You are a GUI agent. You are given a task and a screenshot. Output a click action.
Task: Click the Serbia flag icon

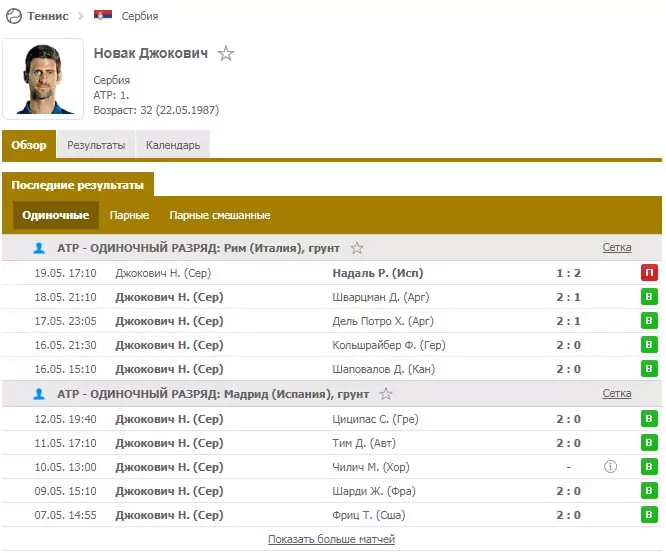tap(103, 15)
